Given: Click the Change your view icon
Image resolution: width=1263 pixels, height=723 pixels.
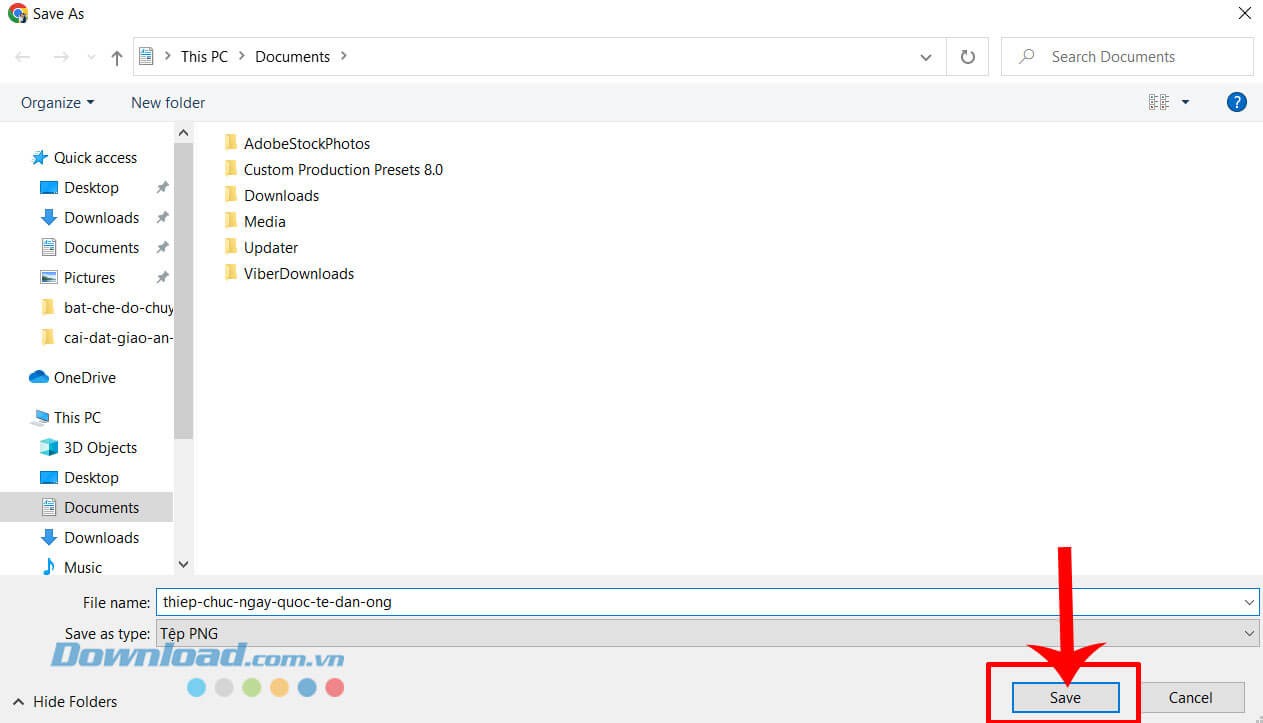Looking at the screenshot, I should click(1159, 102).
